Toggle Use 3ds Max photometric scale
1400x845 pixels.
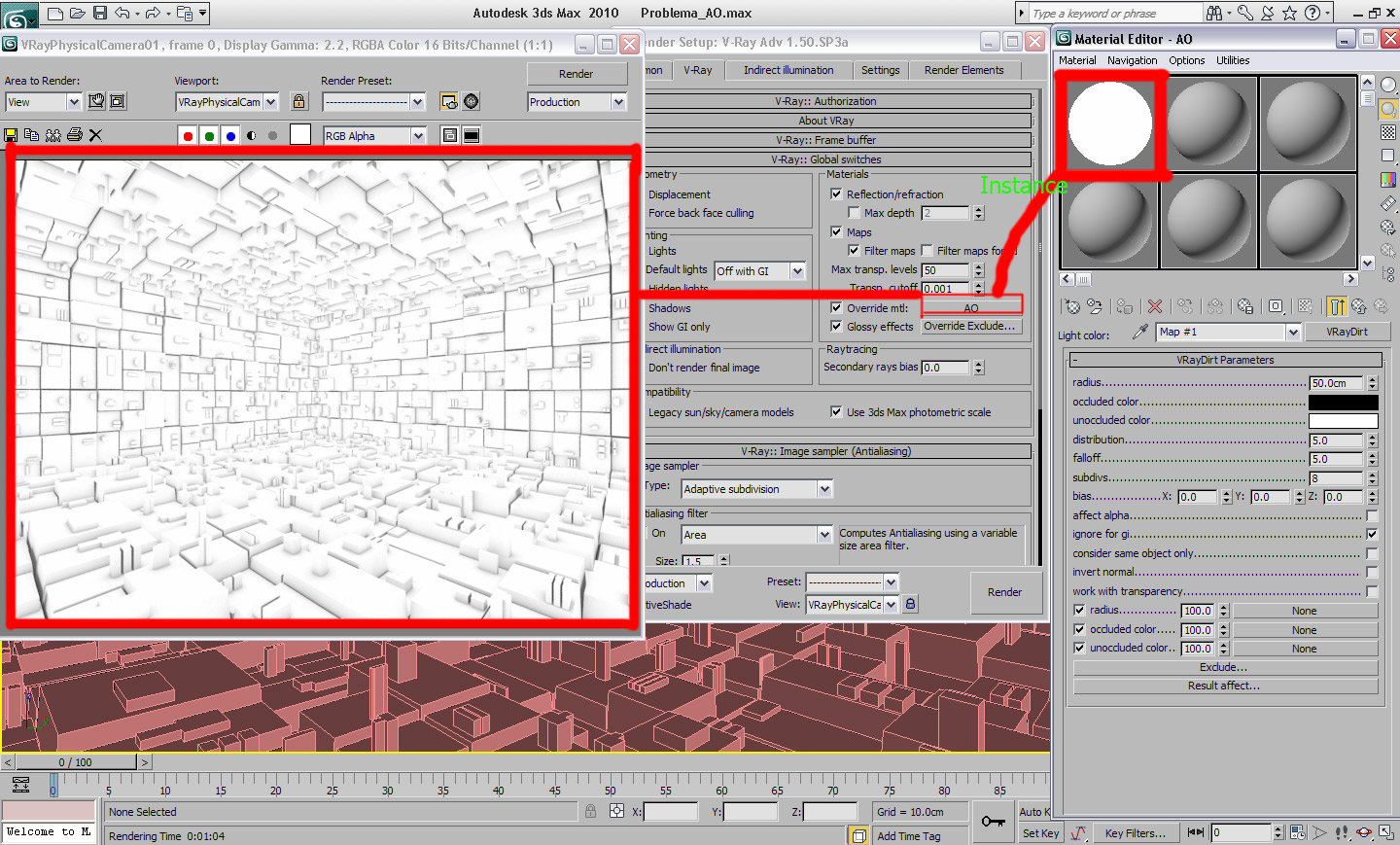click(x=836, y=412)
